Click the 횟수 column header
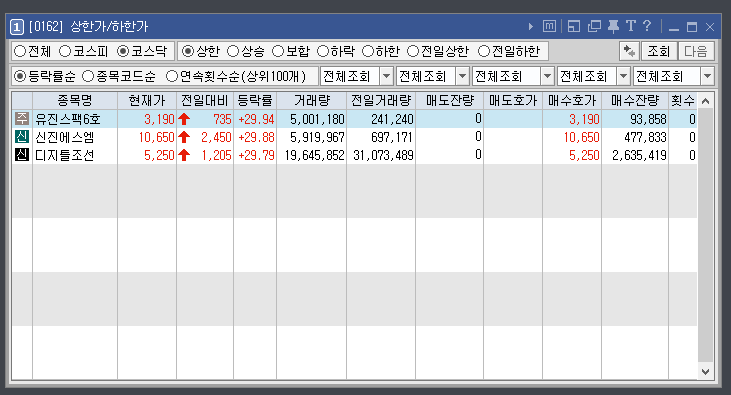The height and width of the screenshot is (395, 731). (683, 100)
